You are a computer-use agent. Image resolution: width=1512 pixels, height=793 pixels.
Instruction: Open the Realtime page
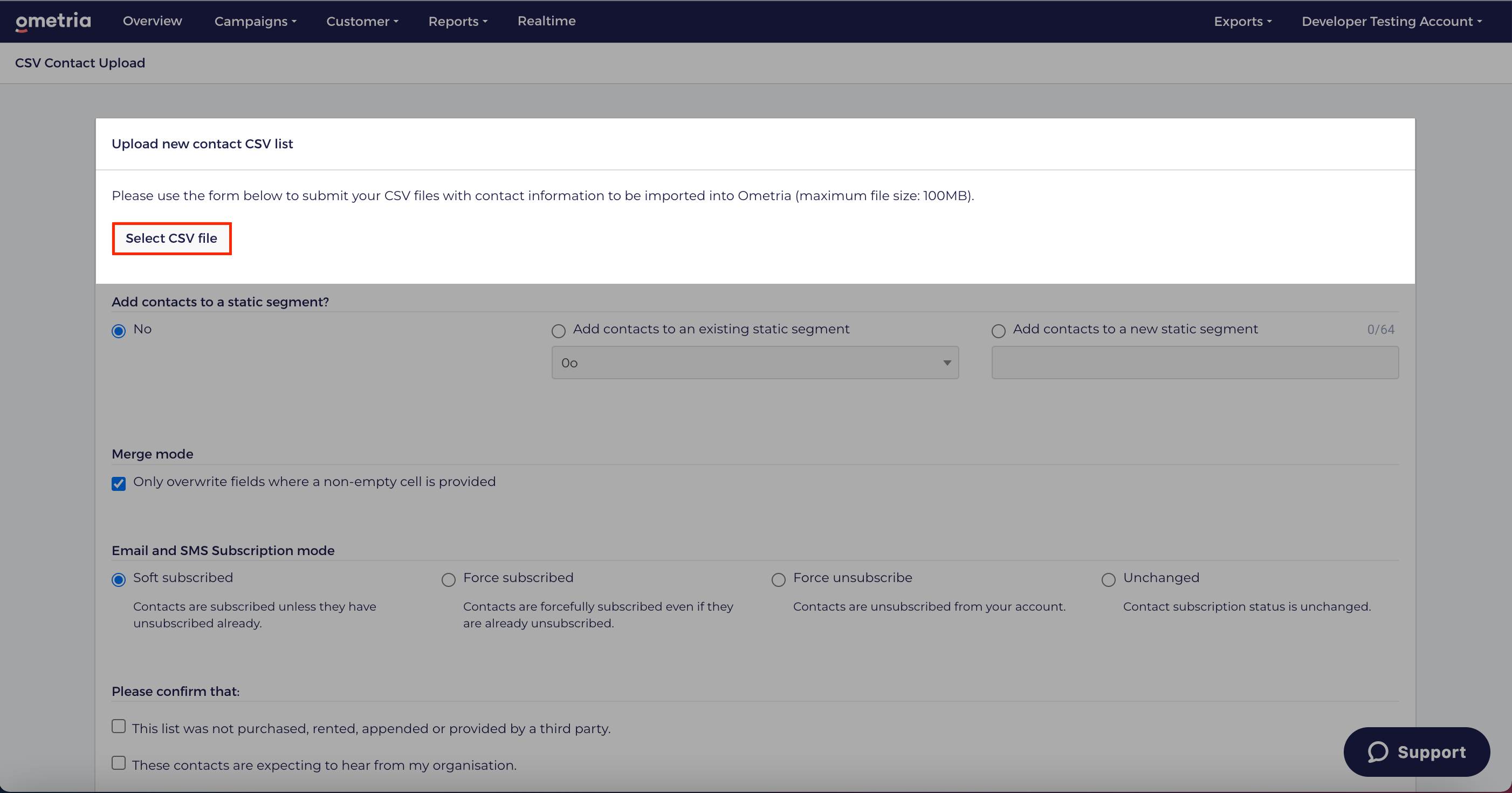coord(546,21)
